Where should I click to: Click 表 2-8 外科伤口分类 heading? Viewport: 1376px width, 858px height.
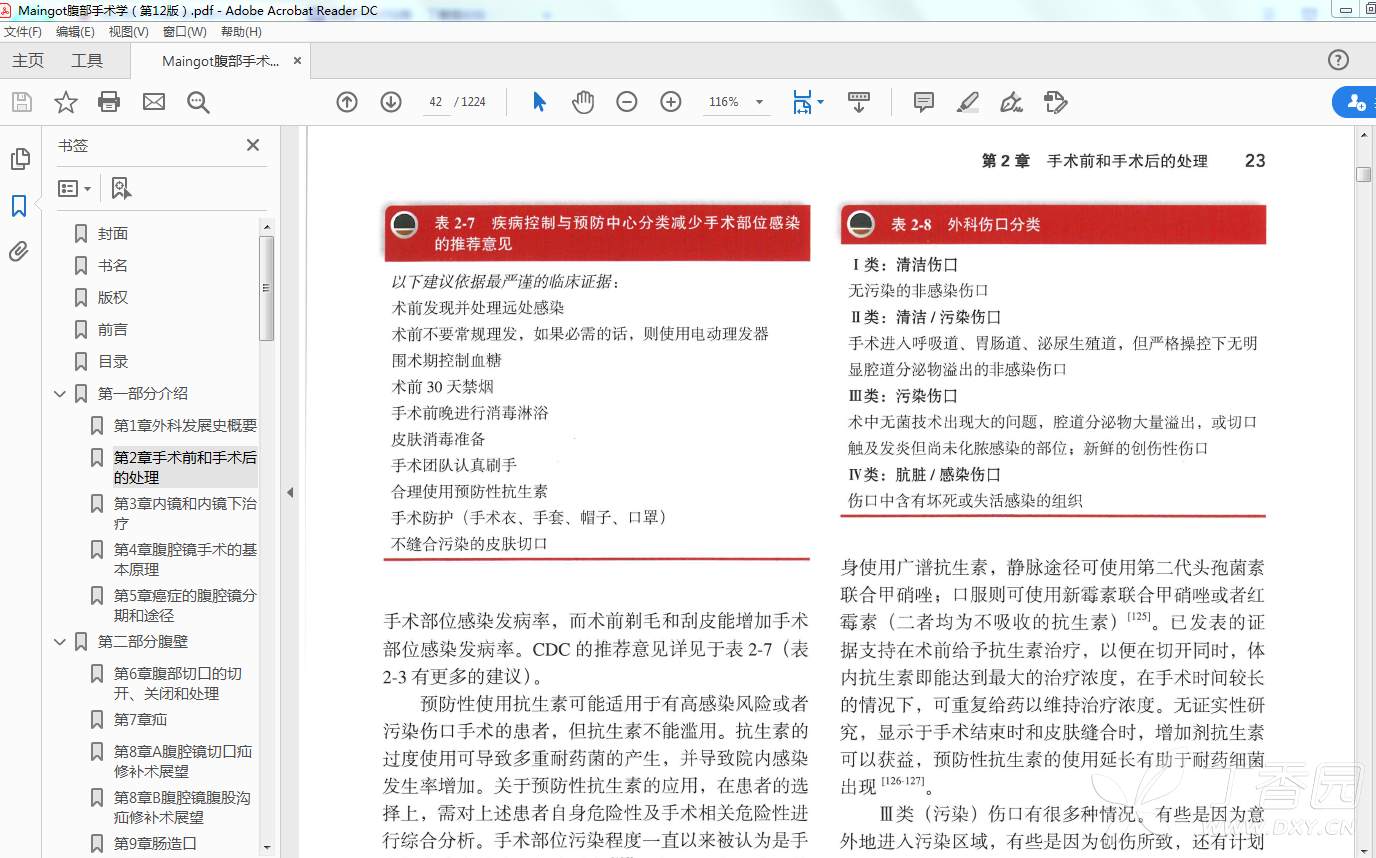(x=965, y=225)
